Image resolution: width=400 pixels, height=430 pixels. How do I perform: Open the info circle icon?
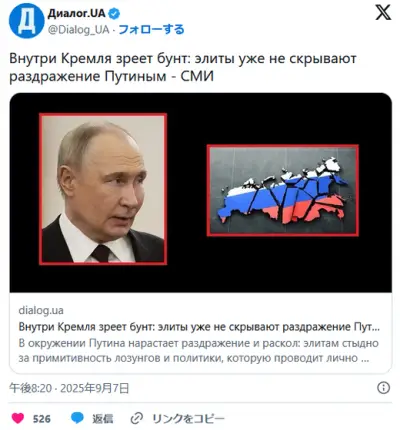pos(383,388)
